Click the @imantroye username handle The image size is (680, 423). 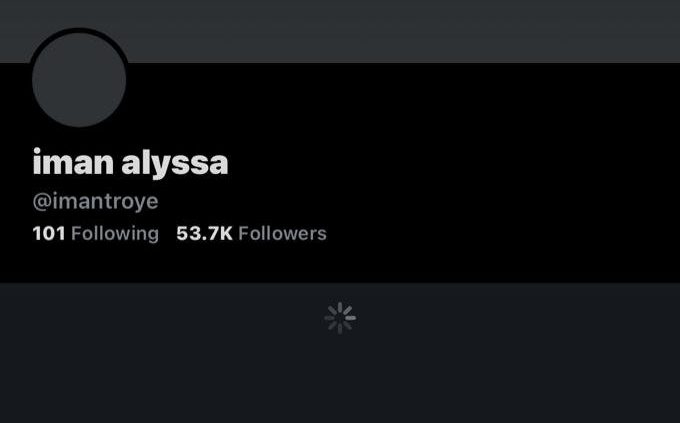pyautogui.click(x=95, y=201)
